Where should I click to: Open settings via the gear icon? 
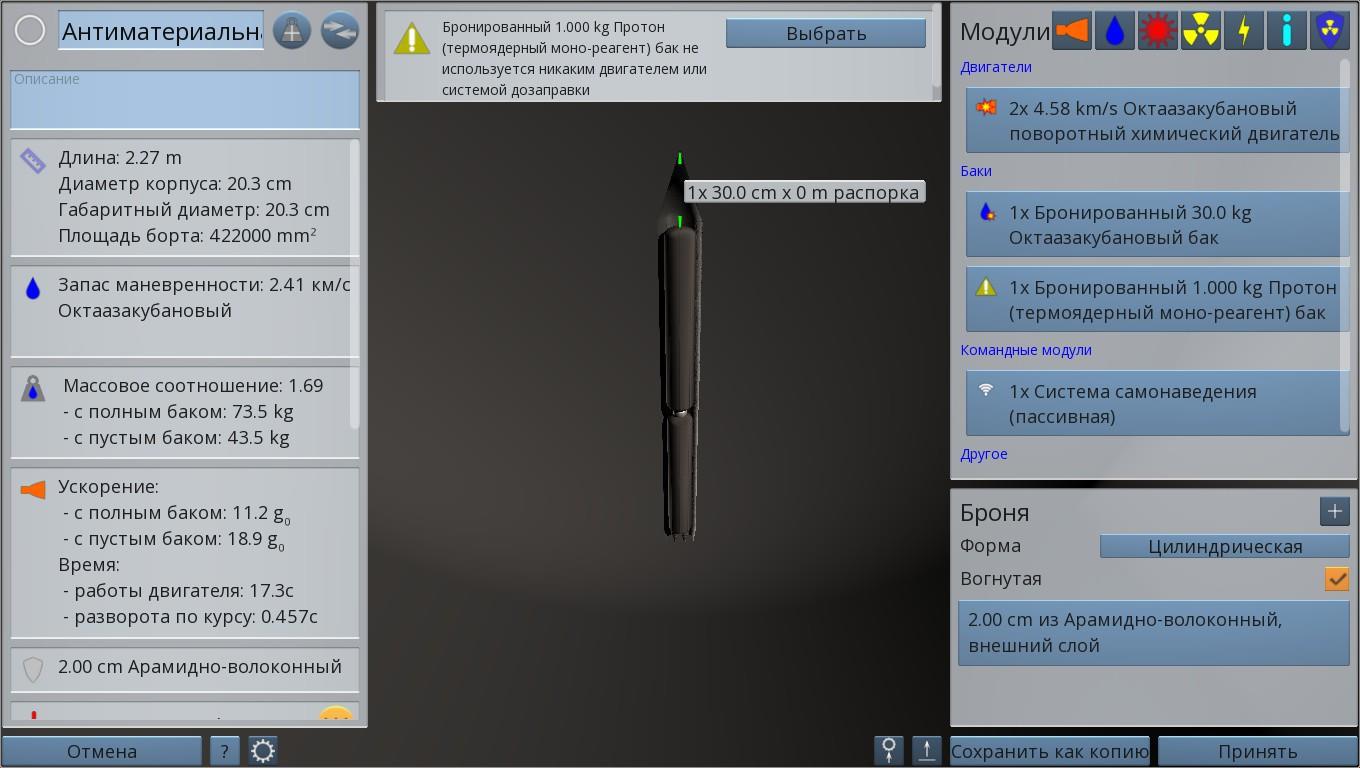263,751
